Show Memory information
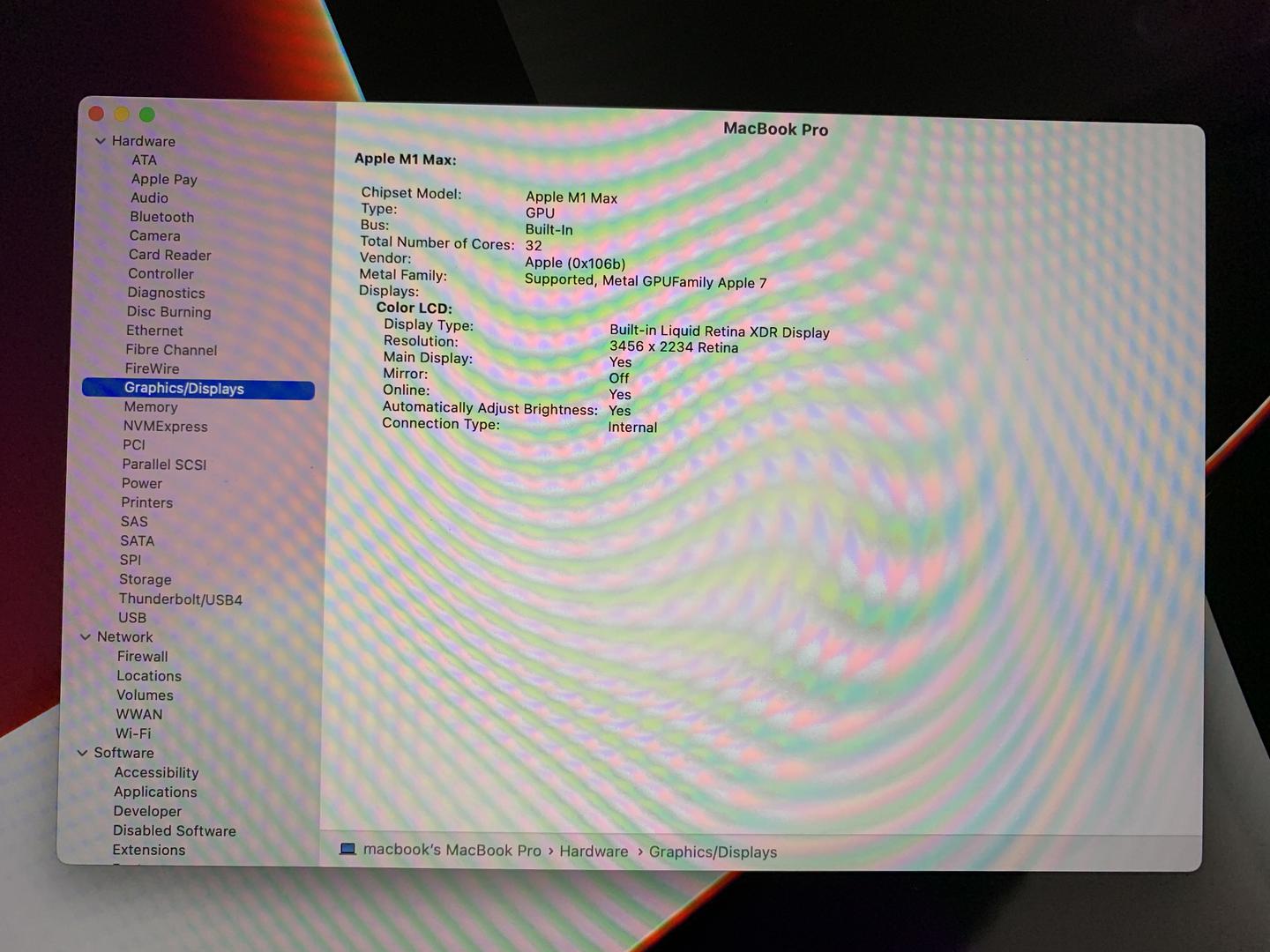Image resolution: width=1270 pixels, height=952 pixels. [151, 407]
